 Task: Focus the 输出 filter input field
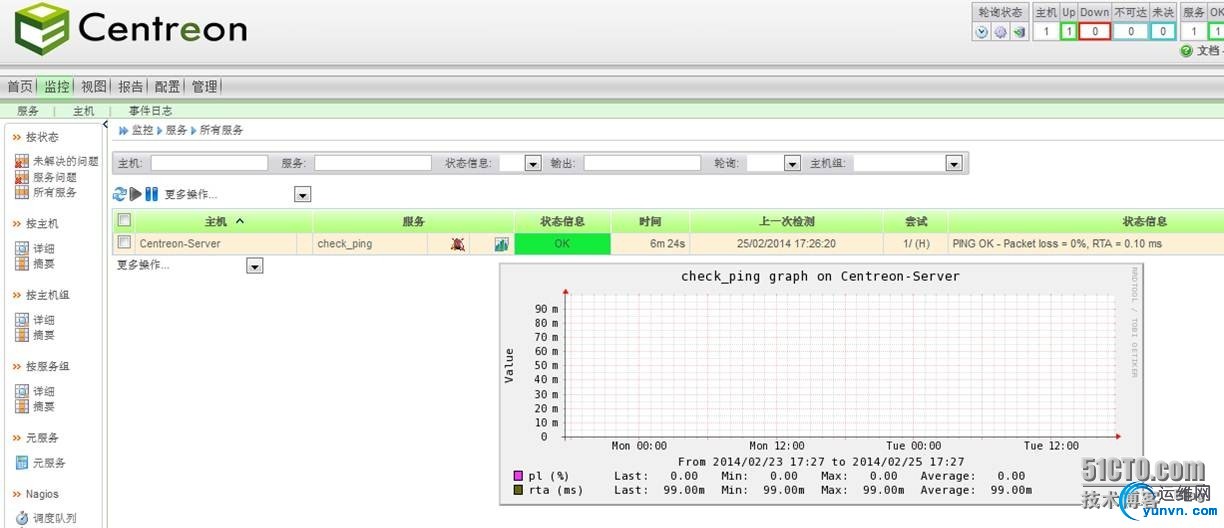coord(643,163)
